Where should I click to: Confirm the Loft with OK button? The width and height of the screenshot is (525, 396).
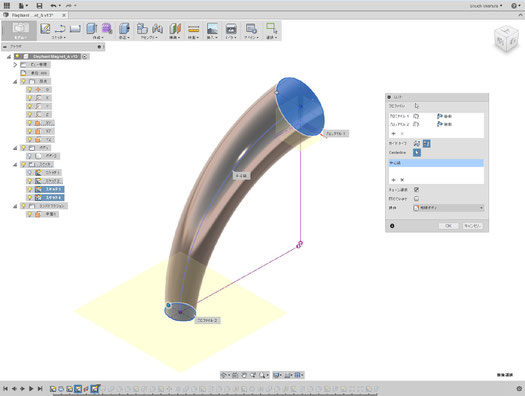448,226
